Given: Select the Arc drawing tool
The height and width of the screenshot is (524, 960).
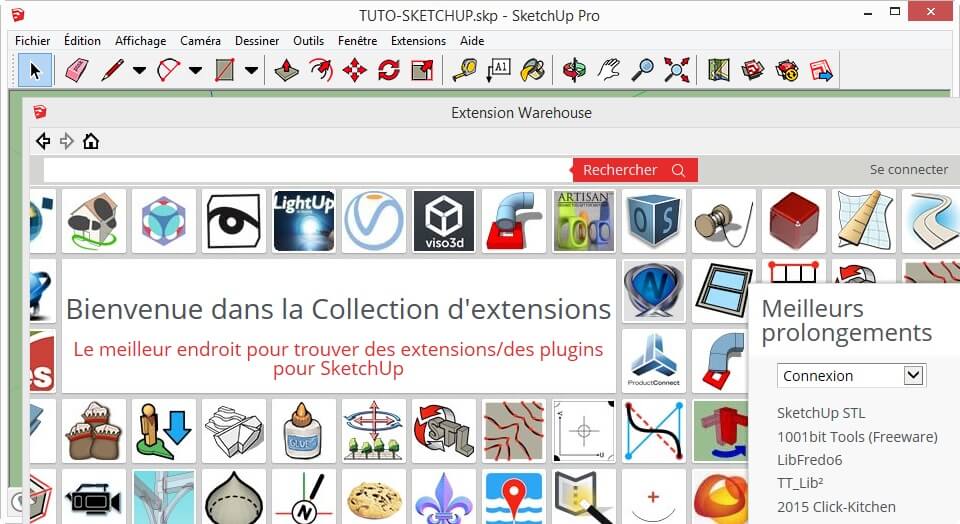Looking at the screenshot, I should click(168, 70).
